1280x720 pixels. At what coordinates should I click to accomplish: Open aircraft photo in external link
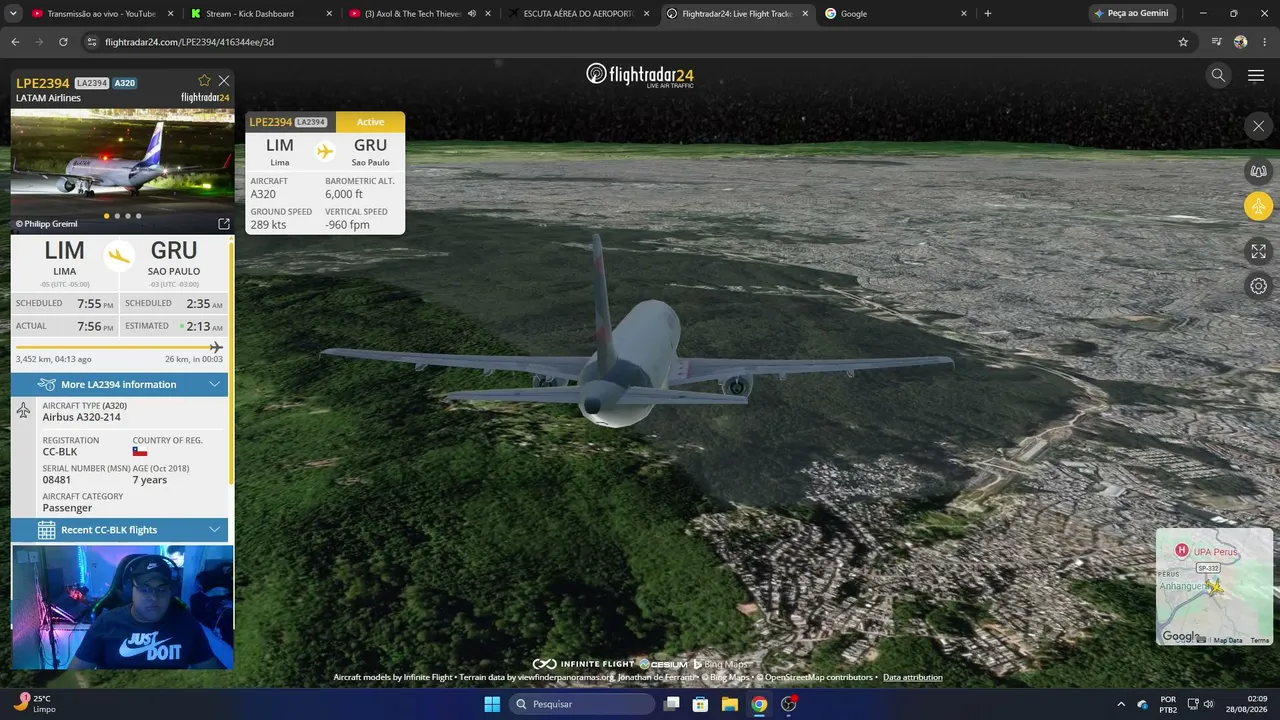[x=224, y=224]
